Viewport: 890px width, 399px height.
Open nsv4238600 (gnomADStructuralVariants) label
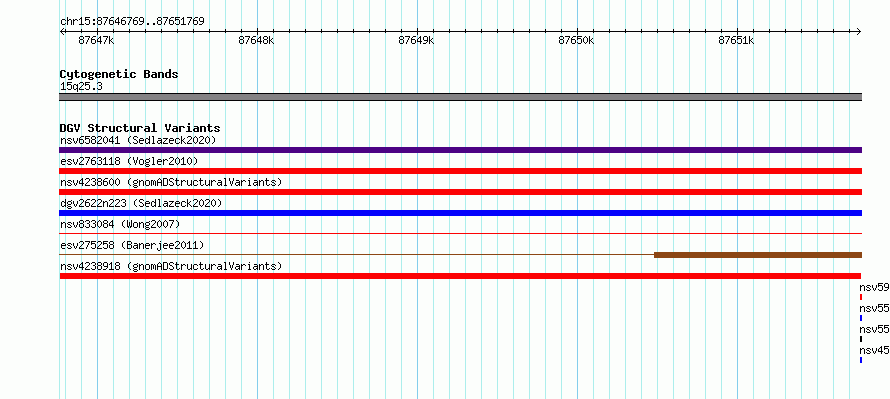tap(171, 182)
